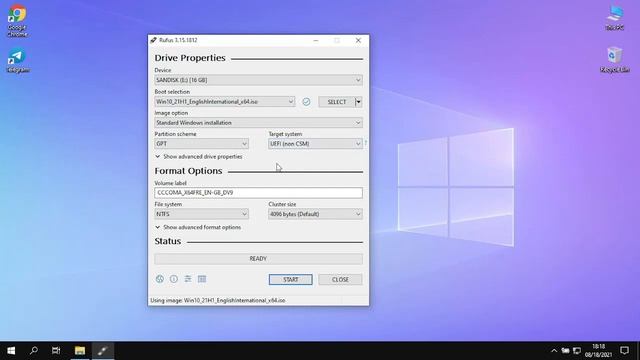The height and width of the screenshot is (360, 640).
Task: Click the network tray icon
Action: 577,351
